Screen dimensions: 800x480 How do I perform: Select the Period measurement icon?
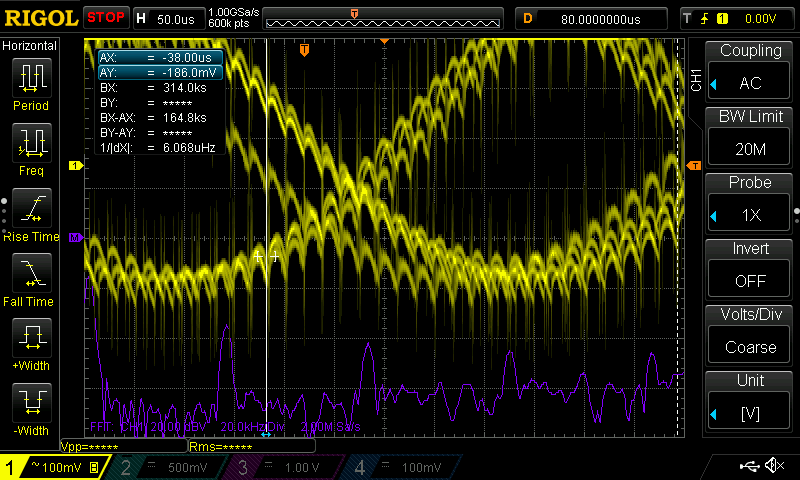point(31,80)
